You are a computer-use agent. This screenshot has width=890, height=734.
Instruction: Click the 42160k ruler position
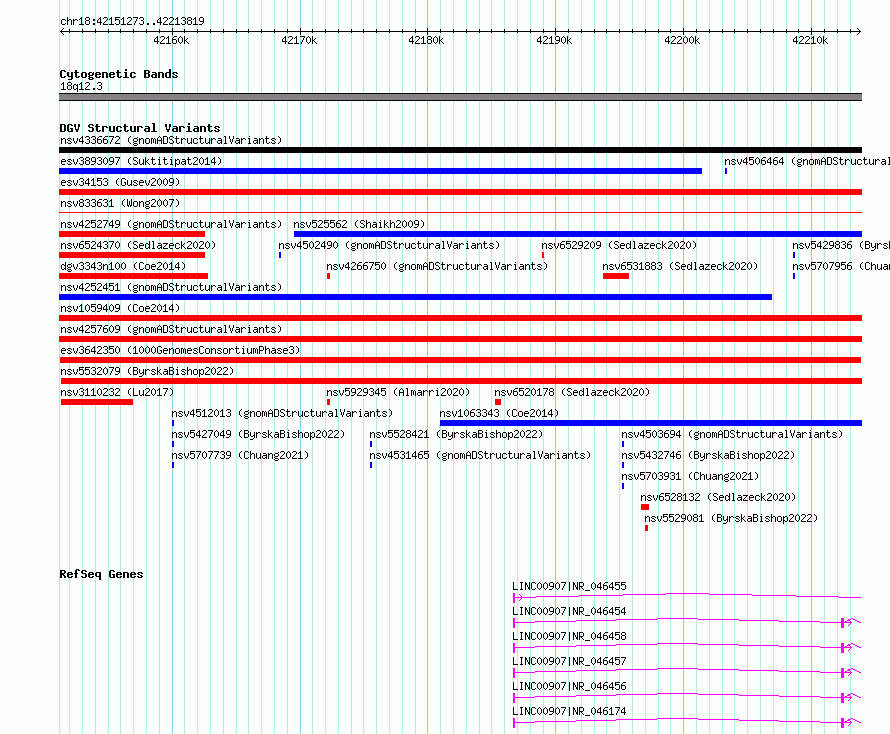[x=171, y=40]
